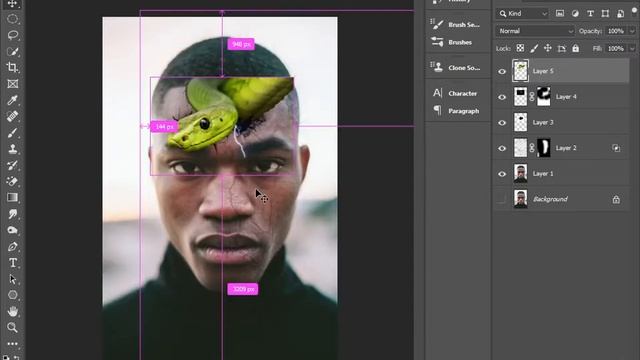Image resolution: width=640 pixels, height=360 pixels.
Task: Filter layers by pixel layers icon
Action: coord(560,13)
